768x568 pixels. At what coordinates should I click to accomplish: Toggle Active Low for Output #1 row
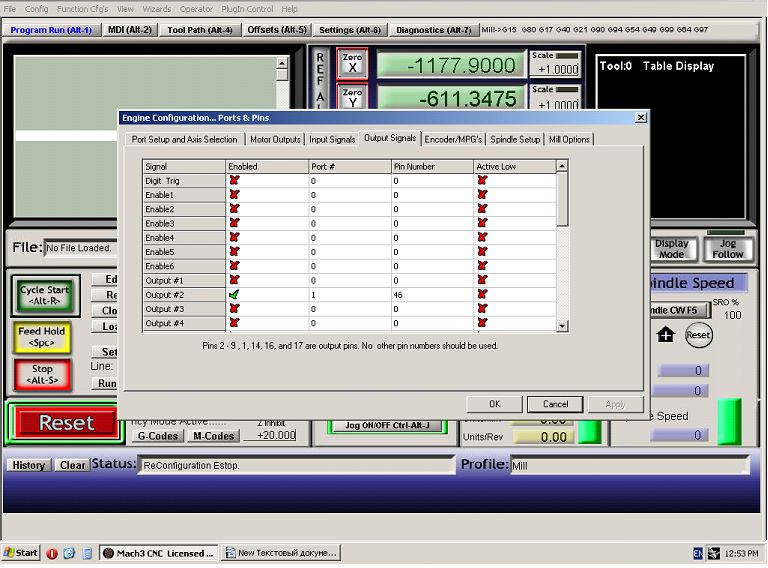tap(482, 280)
